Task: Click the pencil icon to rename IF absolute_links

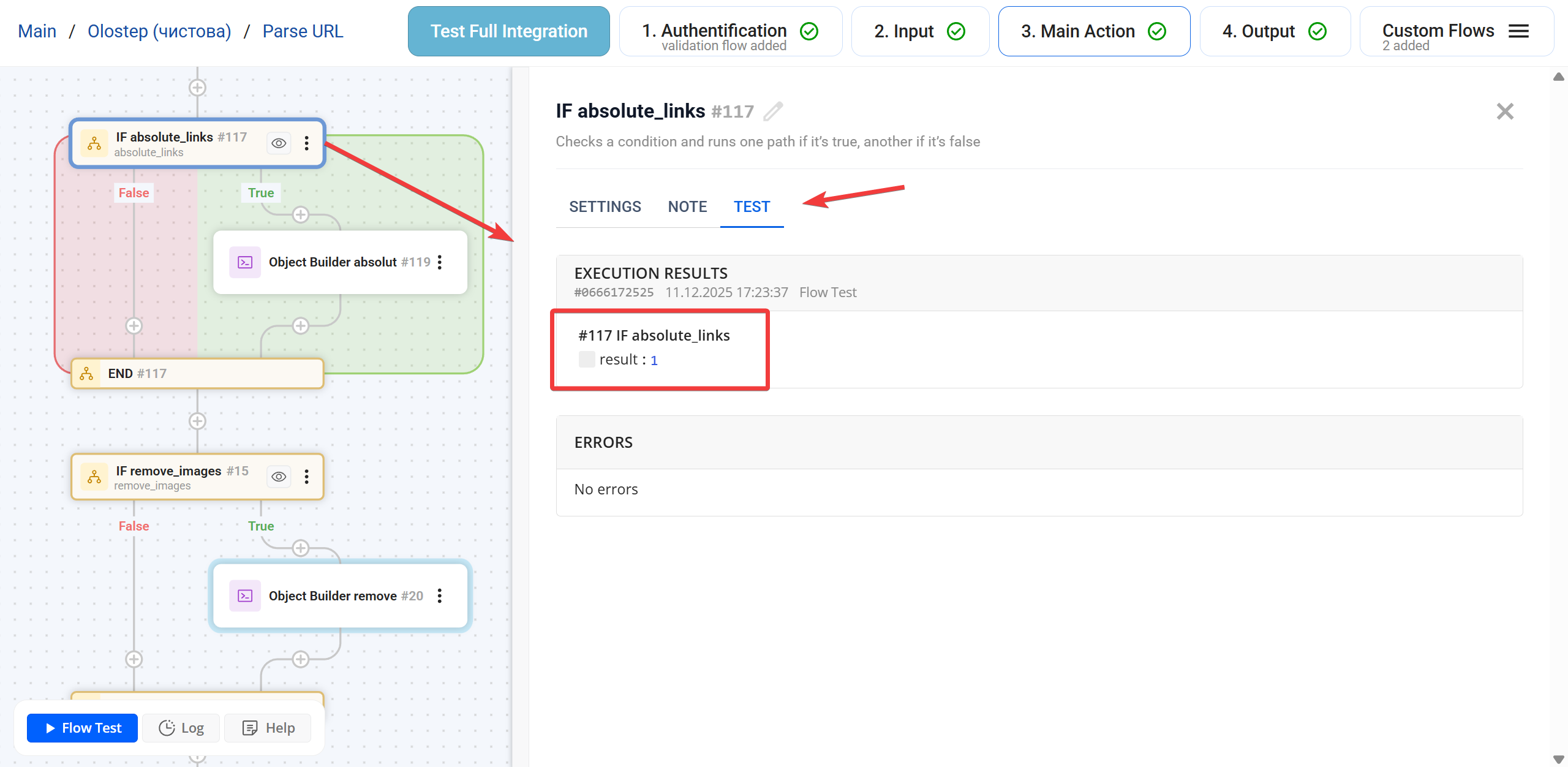Action: [773, 111]
